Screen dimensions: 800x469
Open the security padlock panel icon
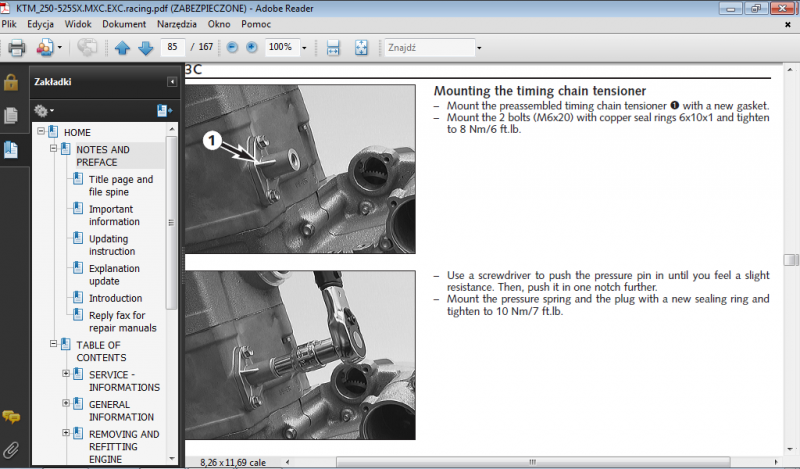click(x=11, y=82)
